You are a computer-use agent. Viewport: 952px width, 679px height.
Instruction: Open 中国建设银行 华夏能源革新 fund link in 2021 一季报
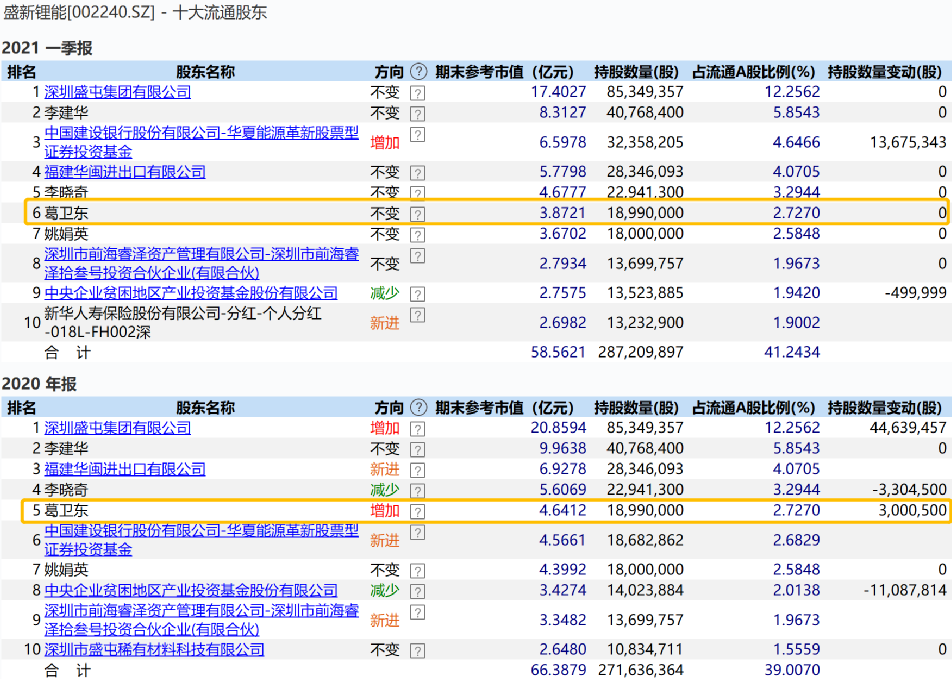(201, 134)
